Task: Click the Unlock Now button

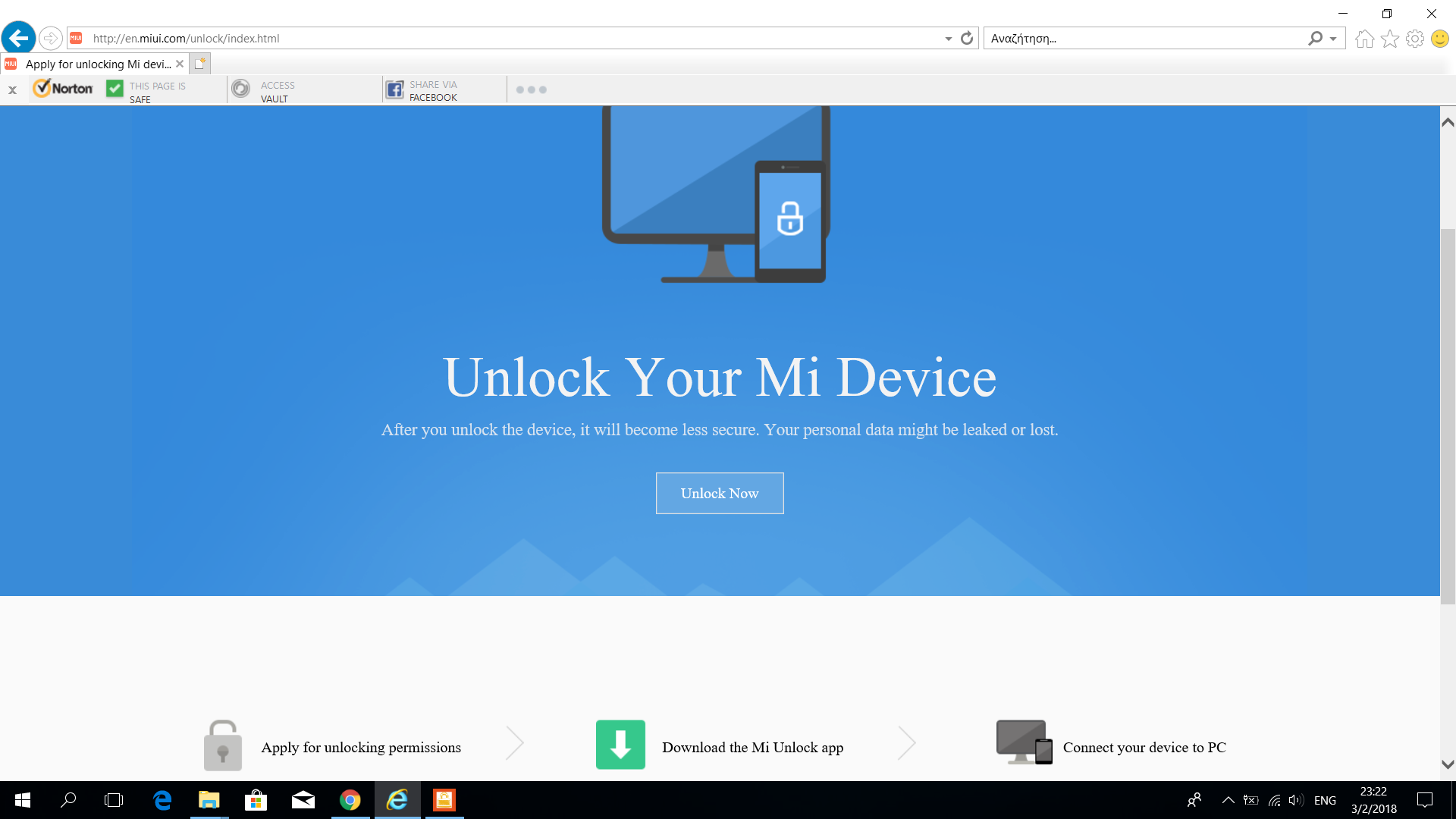Action: (x=719, y=493)
